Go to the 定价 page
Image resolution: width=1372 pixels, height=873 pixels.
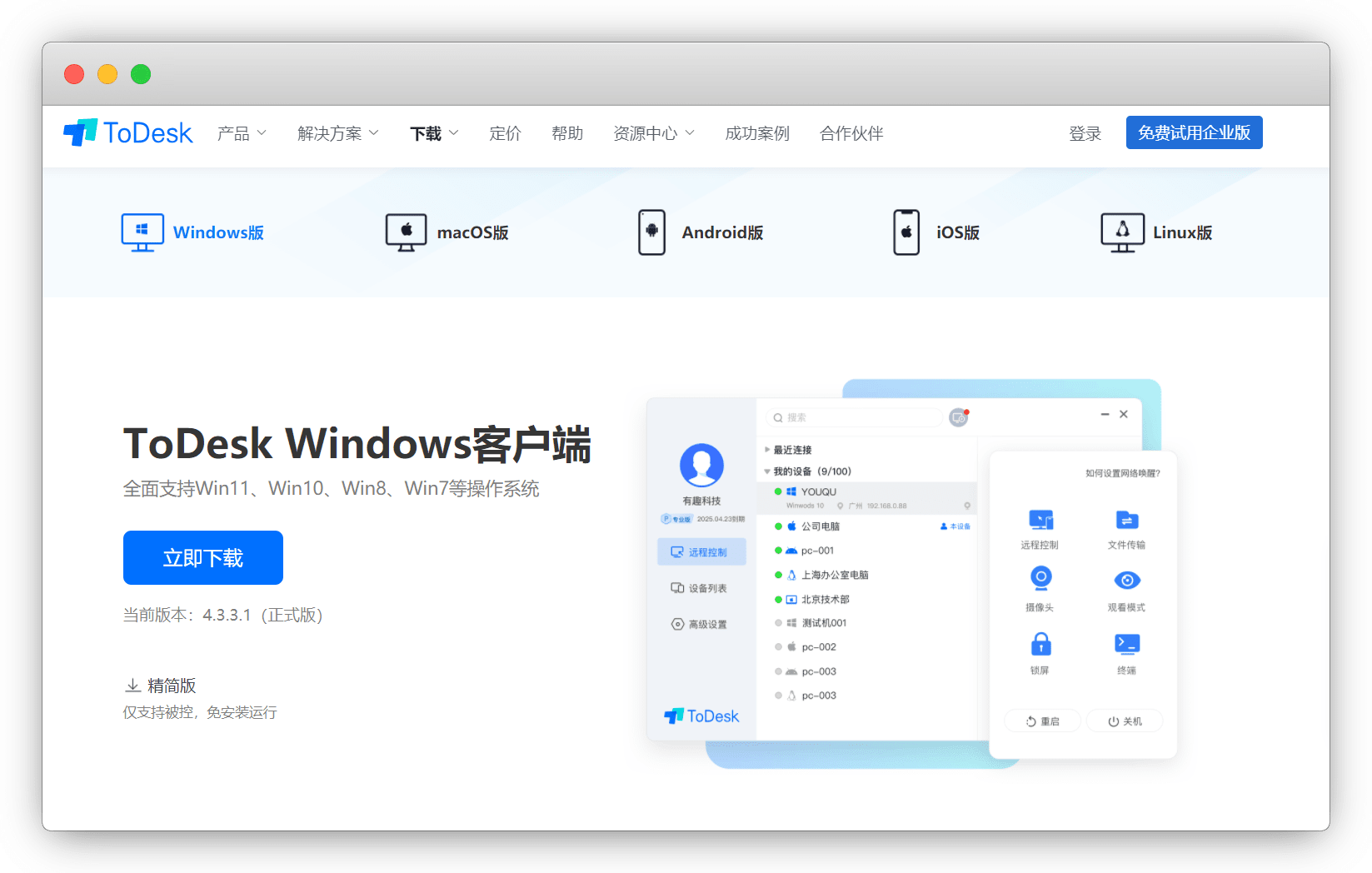[505, 133]
